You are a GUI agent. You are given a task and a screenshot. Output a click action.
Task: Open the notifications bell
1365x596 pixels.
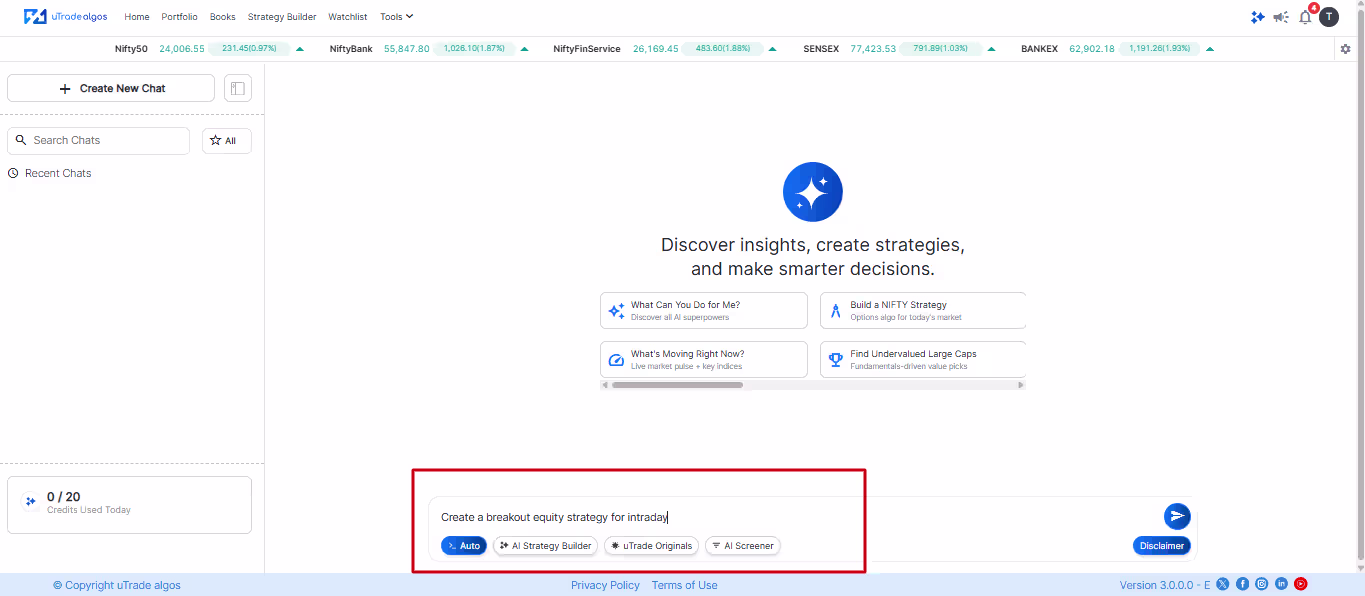coord(1305,17)
